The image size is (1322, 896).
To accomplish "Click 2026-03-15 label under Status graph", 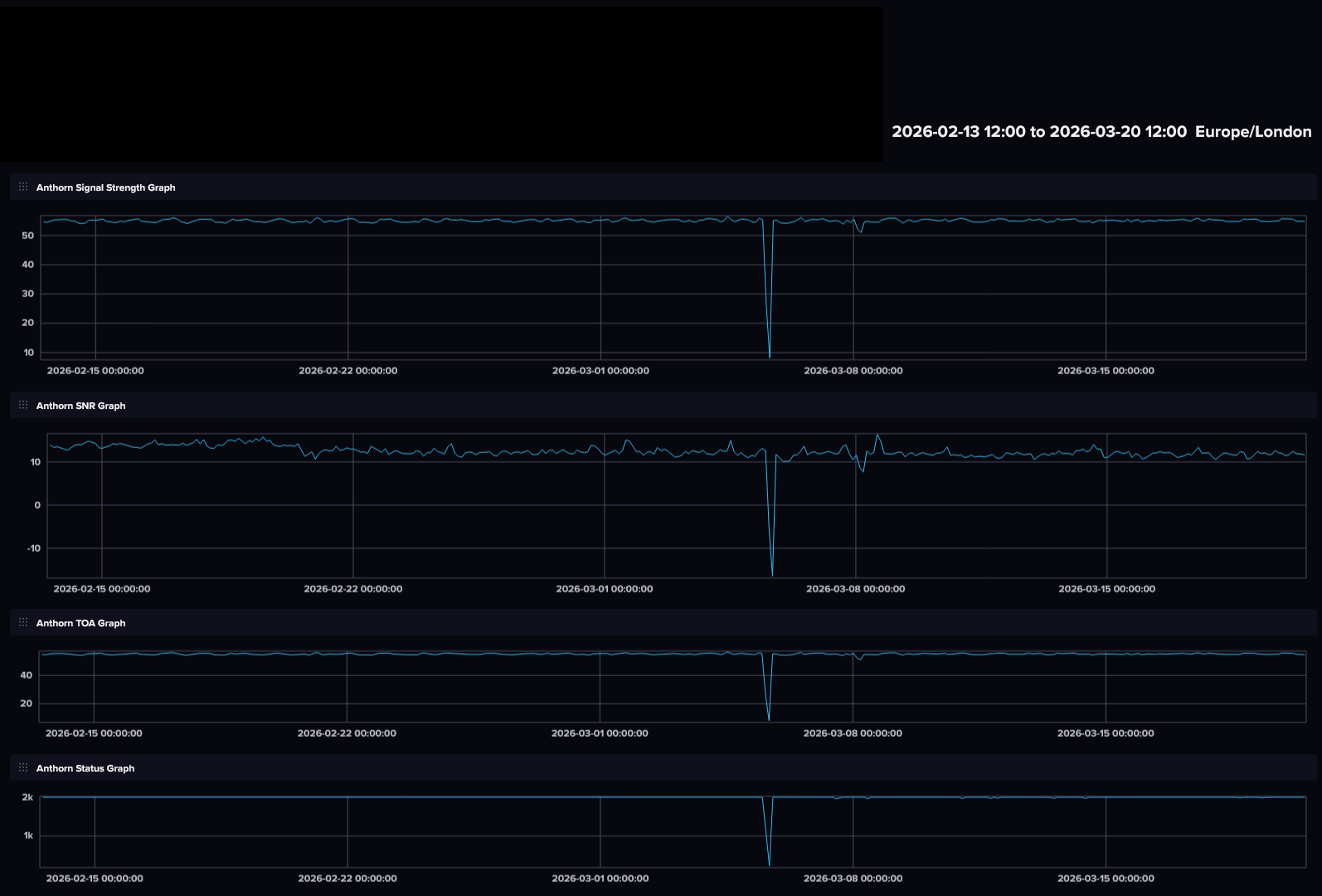I will tap(1105, 878).
